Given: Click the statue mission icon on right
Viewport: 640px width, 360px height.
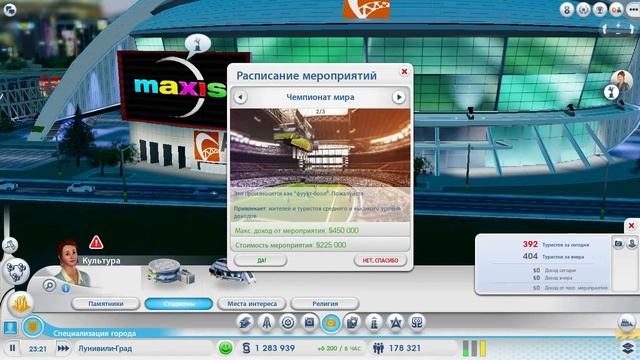Looking at the screenshot, I should click(x=611, y=93).
